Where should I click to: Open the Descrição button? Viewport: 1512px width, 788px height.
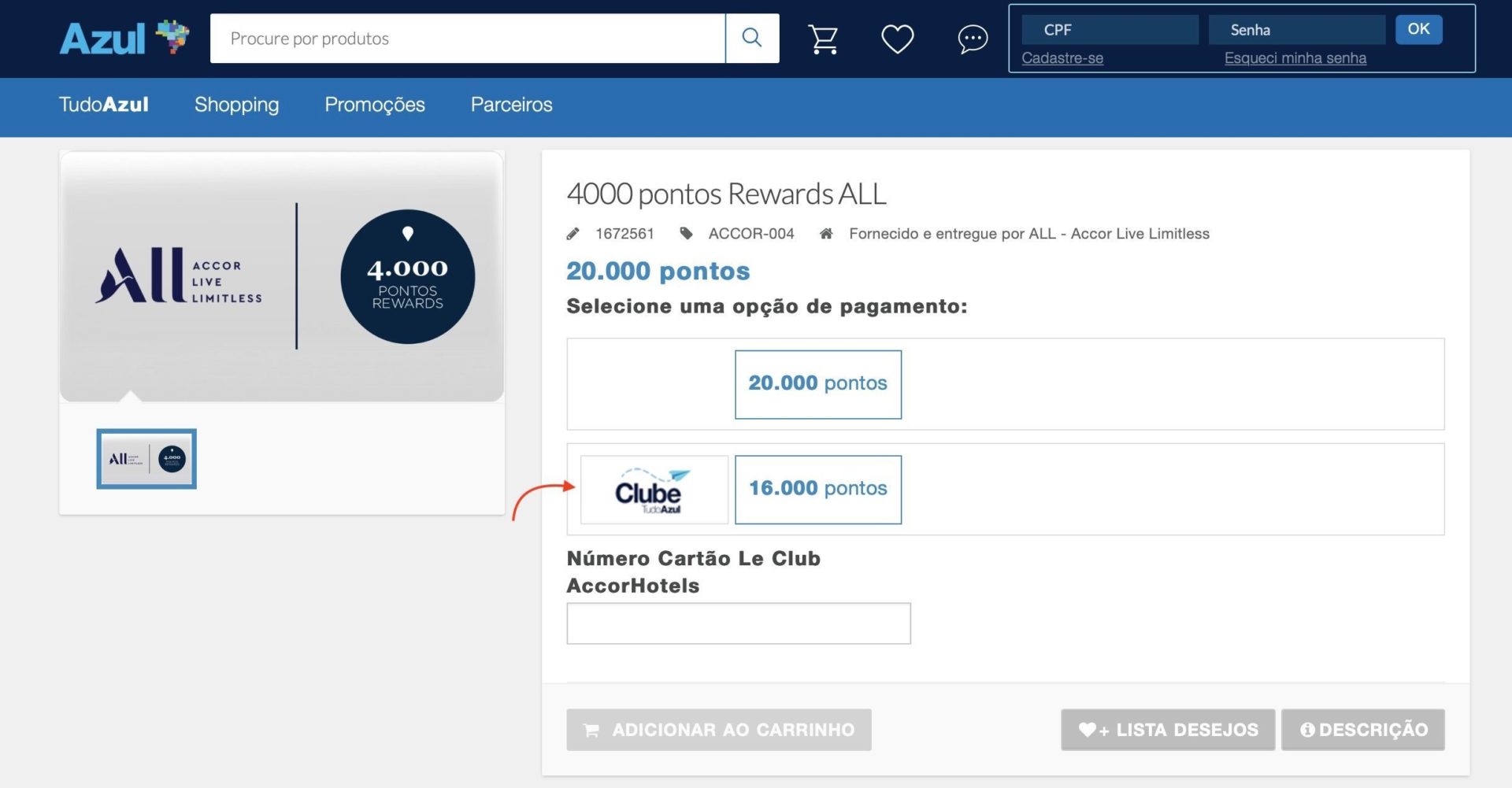tap(1363, 730)
